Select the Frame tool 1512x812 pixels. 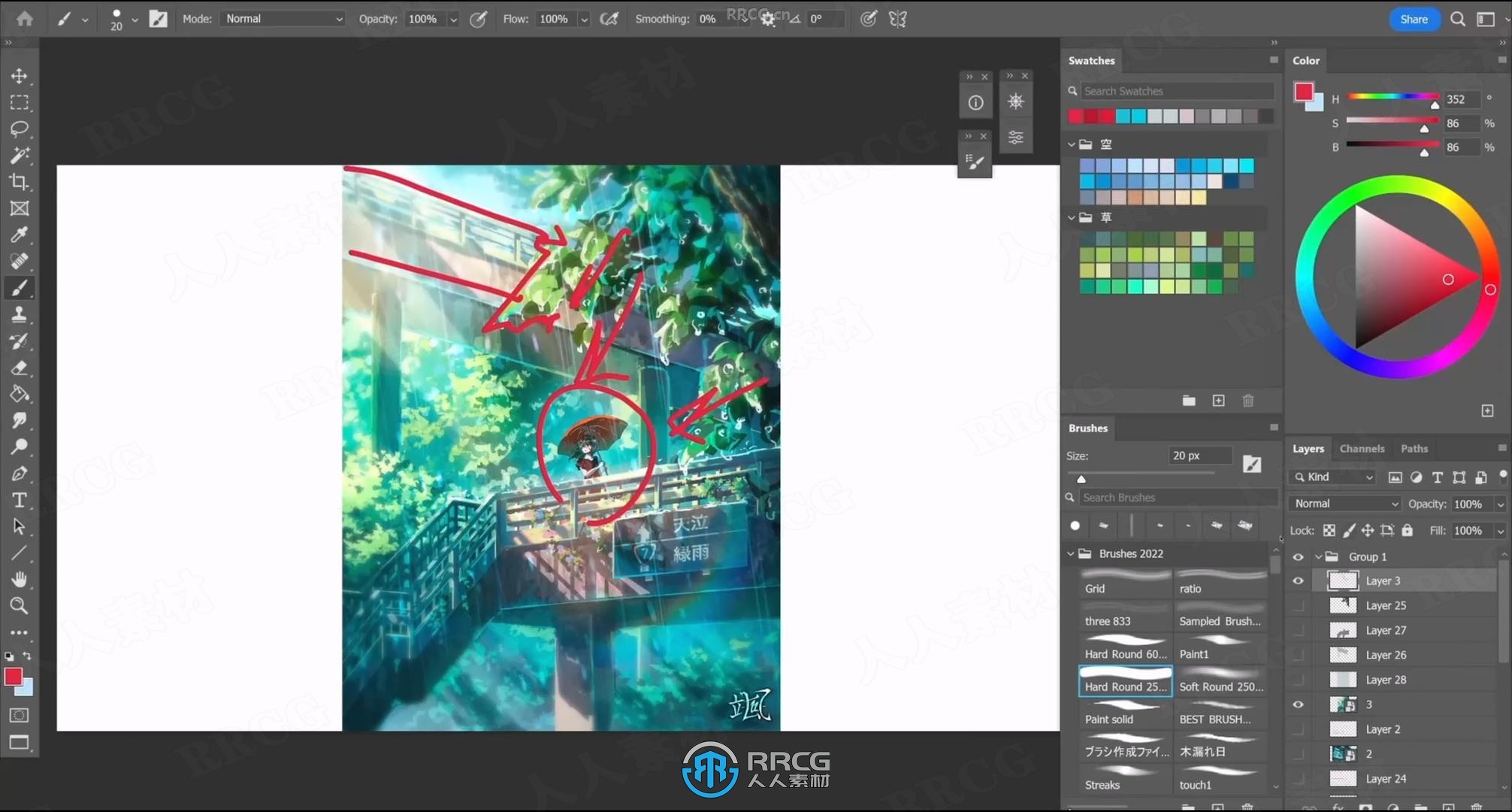pyautogui.click(x=20, y=208)
